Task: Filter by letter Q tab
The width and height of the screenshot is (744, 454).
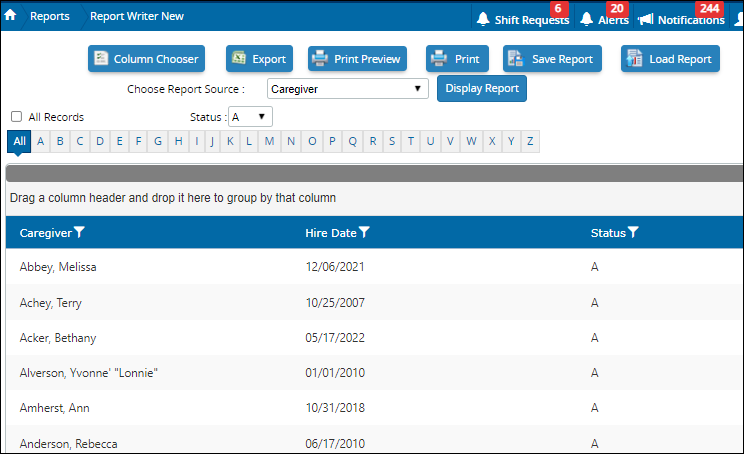Action: (353, 141)
